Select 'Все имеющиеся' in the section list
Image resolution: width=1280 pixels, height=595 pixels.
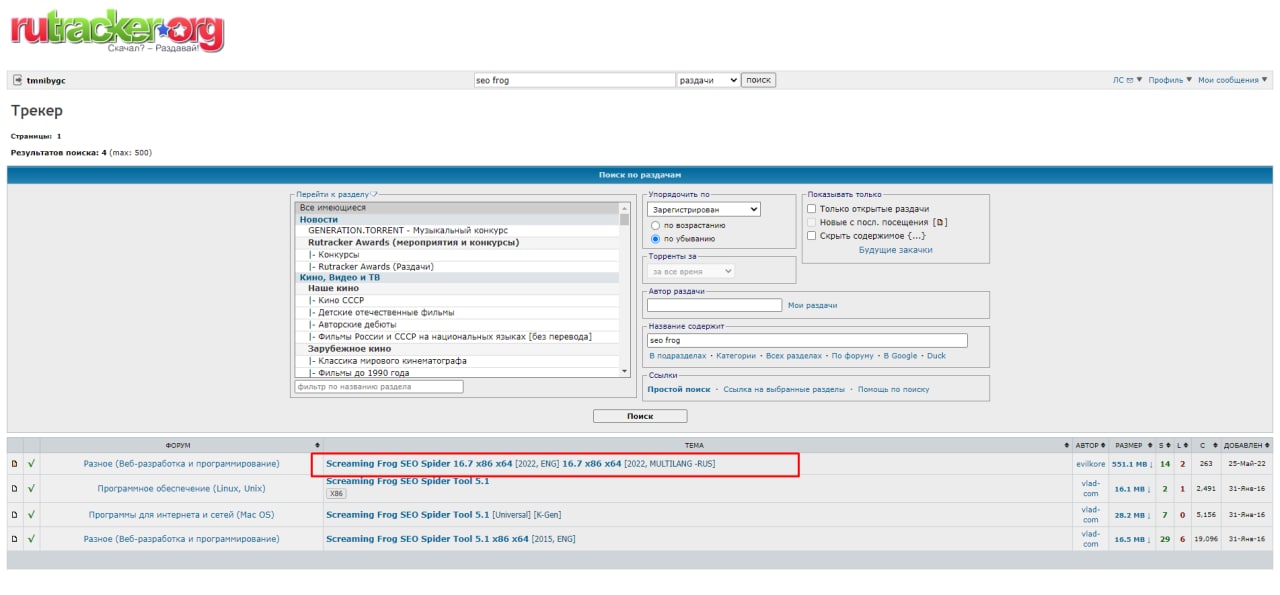457,208
